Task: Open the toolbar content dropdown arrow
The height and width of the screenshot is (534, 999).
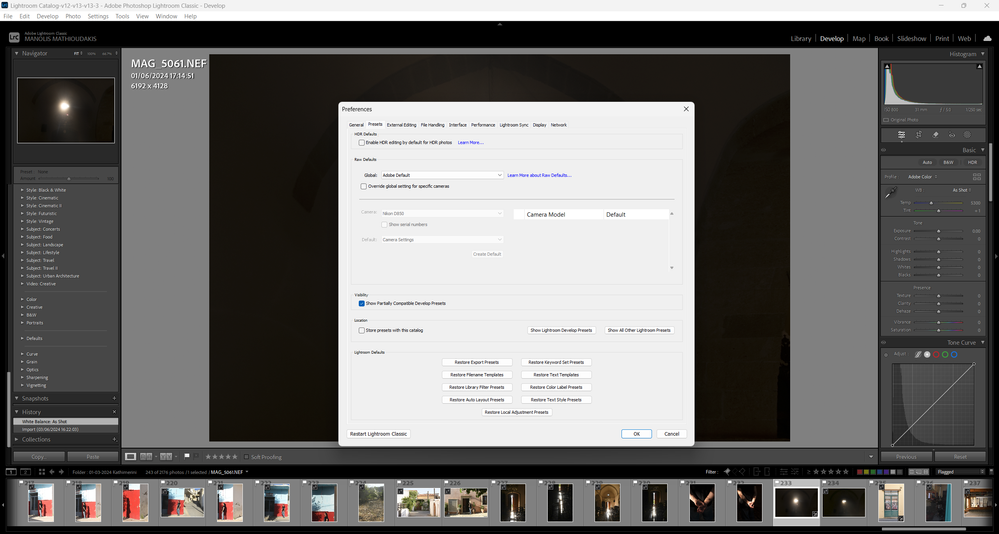Action: 871,456
